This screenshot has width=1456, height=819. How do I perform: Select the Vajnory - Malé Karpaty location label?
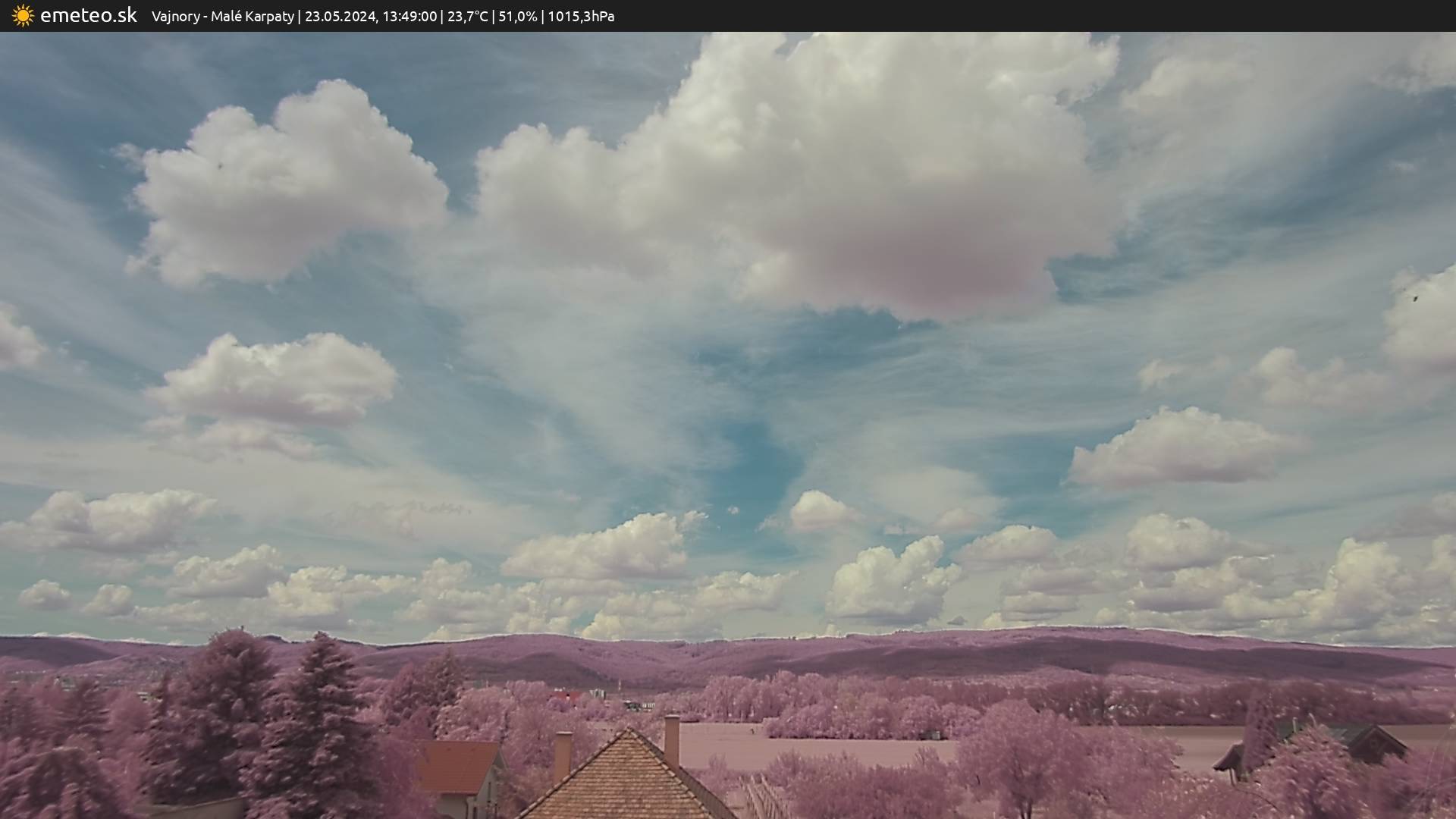coord(222,17)
